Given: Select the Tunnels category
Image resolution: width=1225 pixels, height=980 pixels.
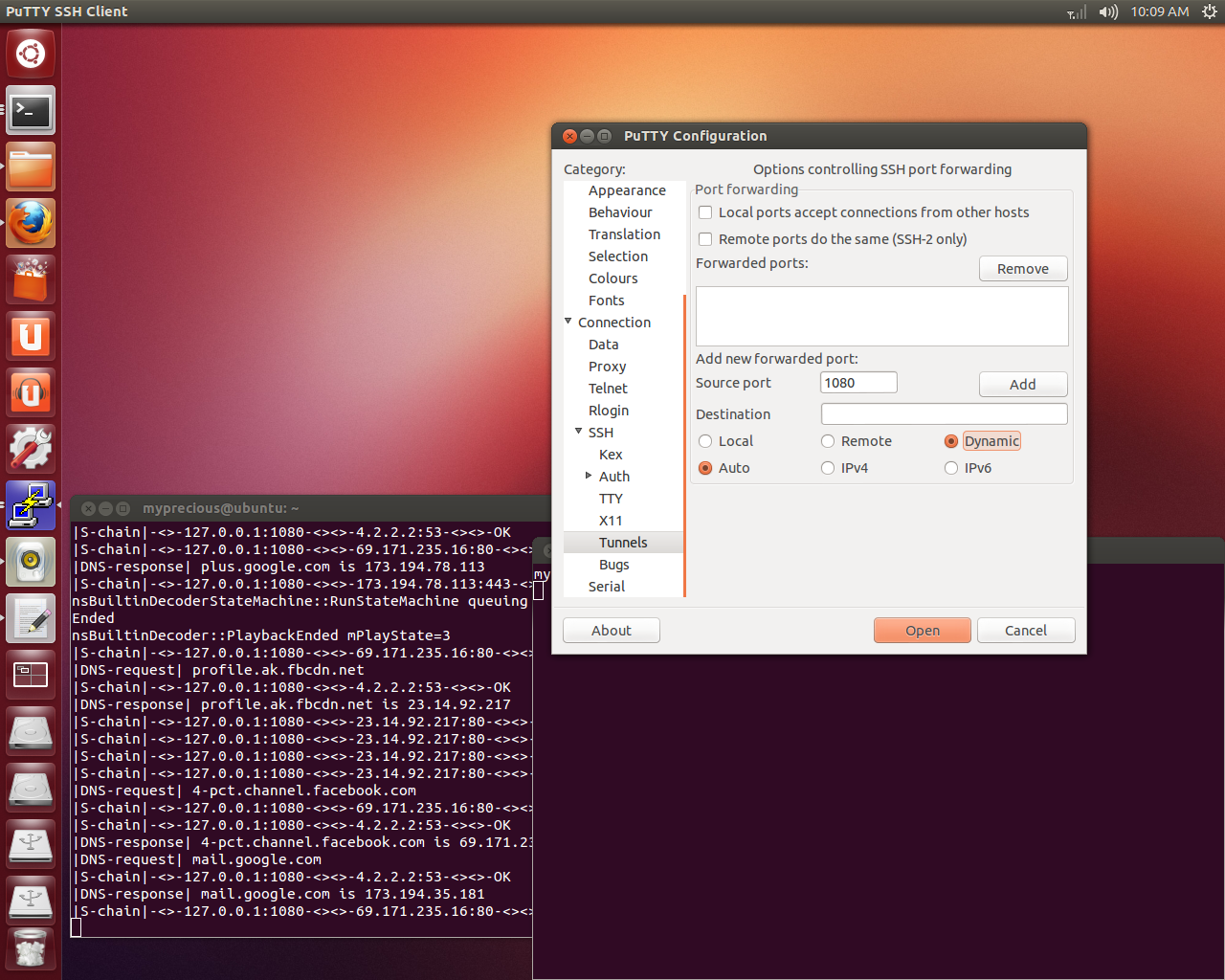Looking at the screenshot, I should (623, 543).
